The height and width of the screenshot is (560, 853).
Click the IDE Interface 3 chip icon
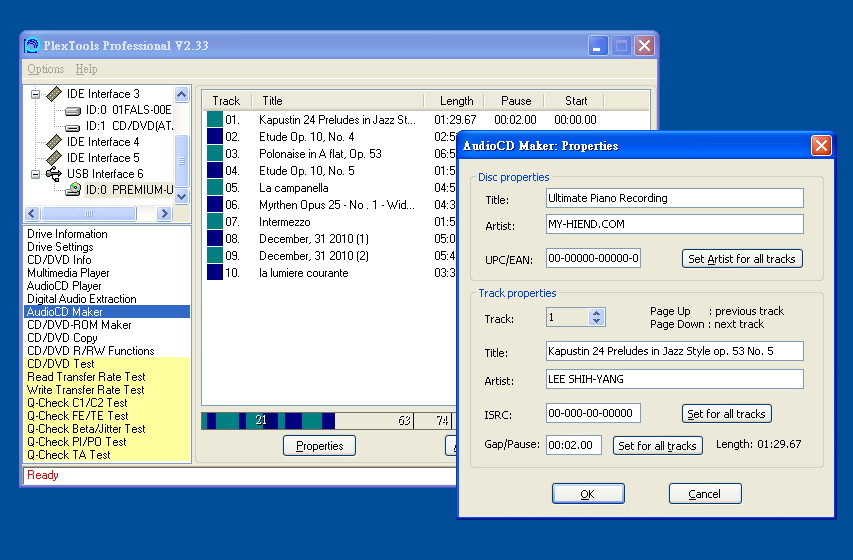54,94
